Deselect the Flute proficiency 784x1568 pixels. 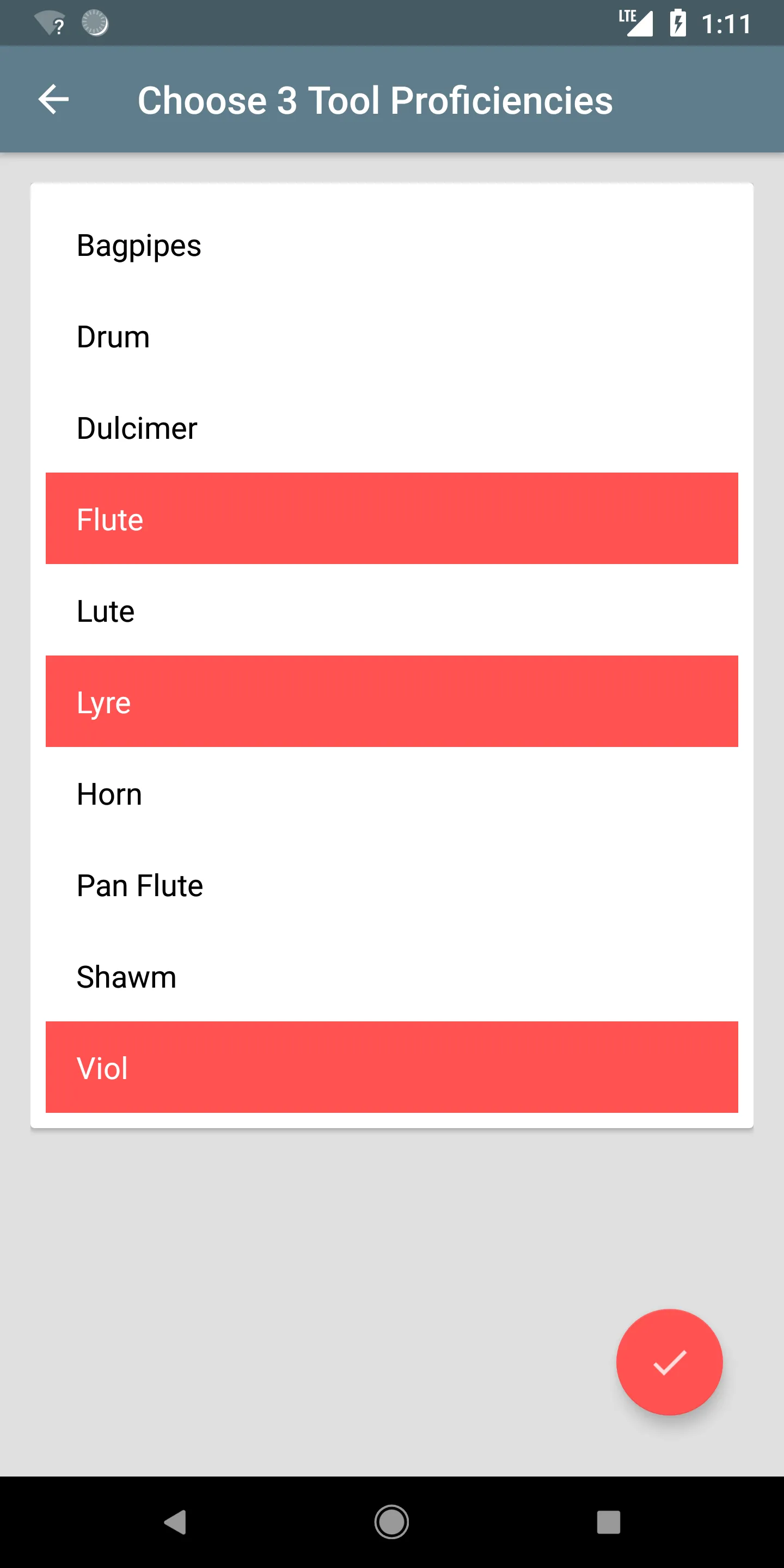(392, 519)
